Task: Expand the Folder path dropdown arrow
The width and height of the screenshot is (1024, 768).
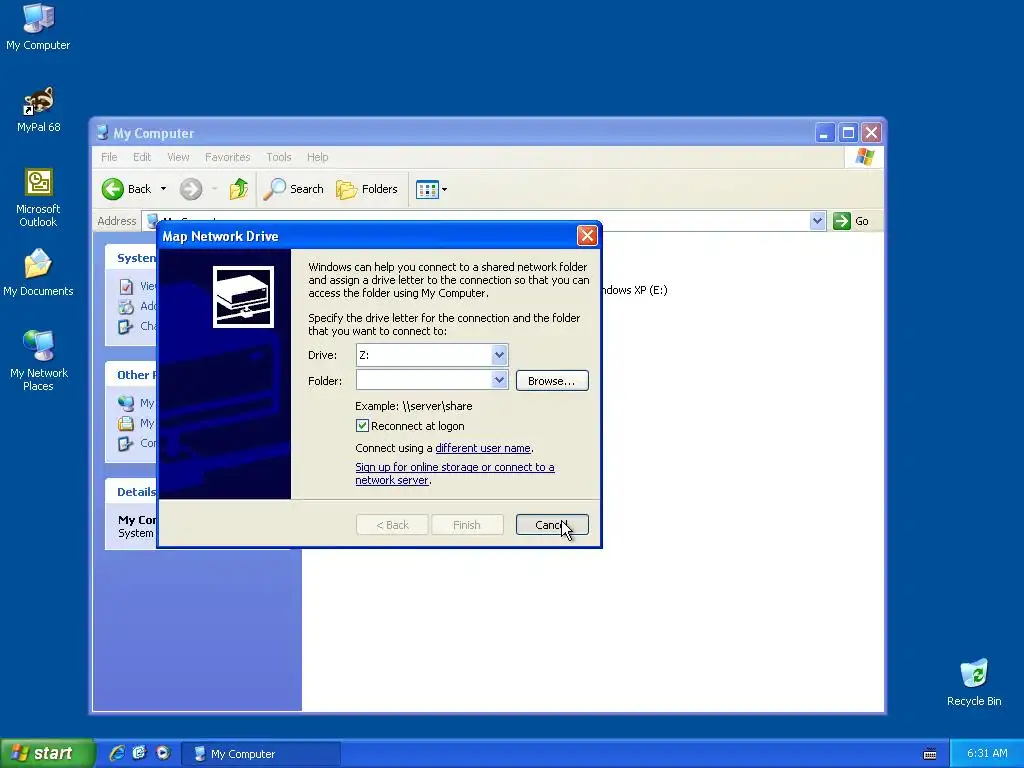Action: (499, 379)
